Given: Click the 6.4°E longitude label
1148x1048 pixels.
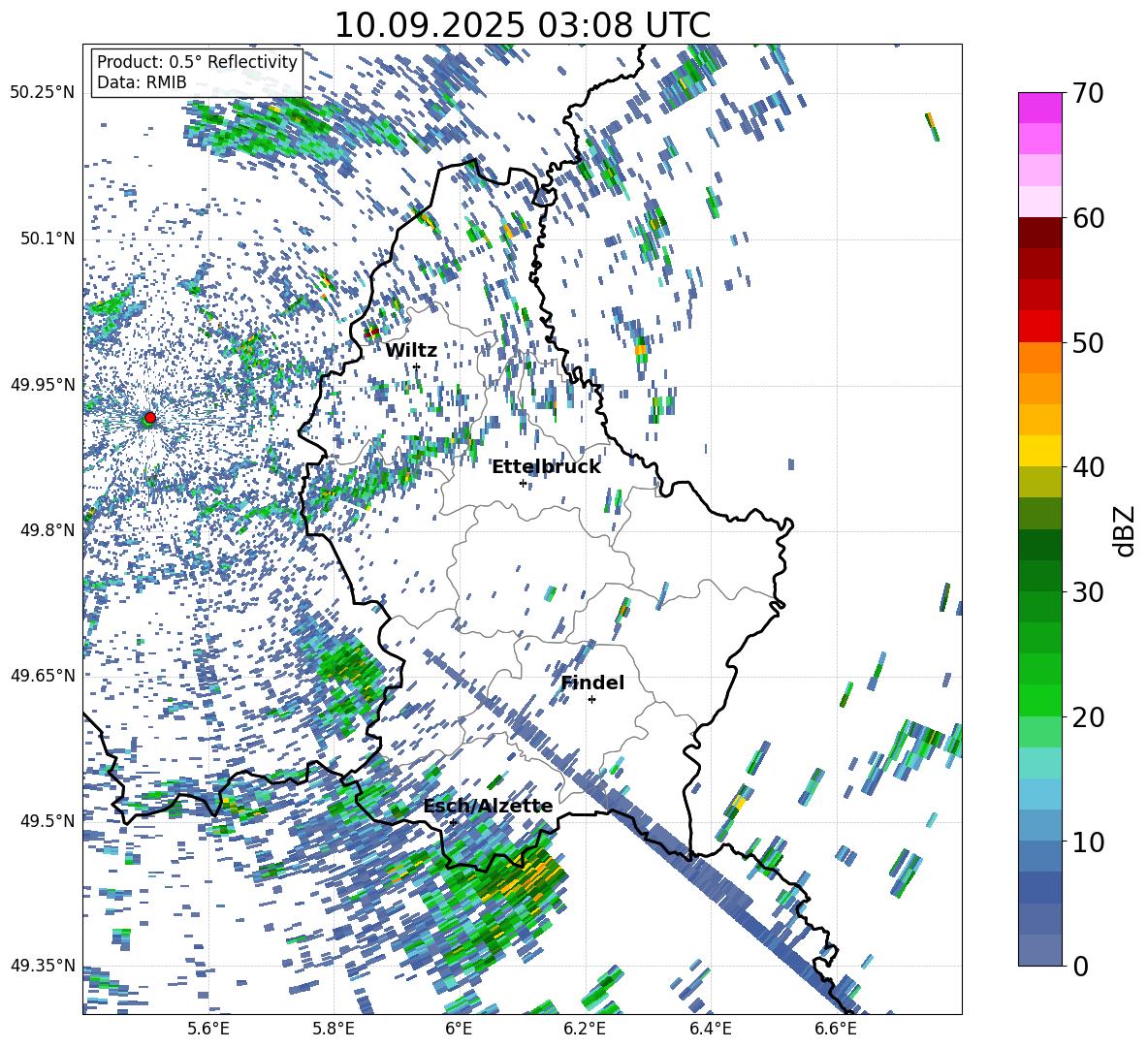Looking at the screenshot, I should click(710, 1029).
